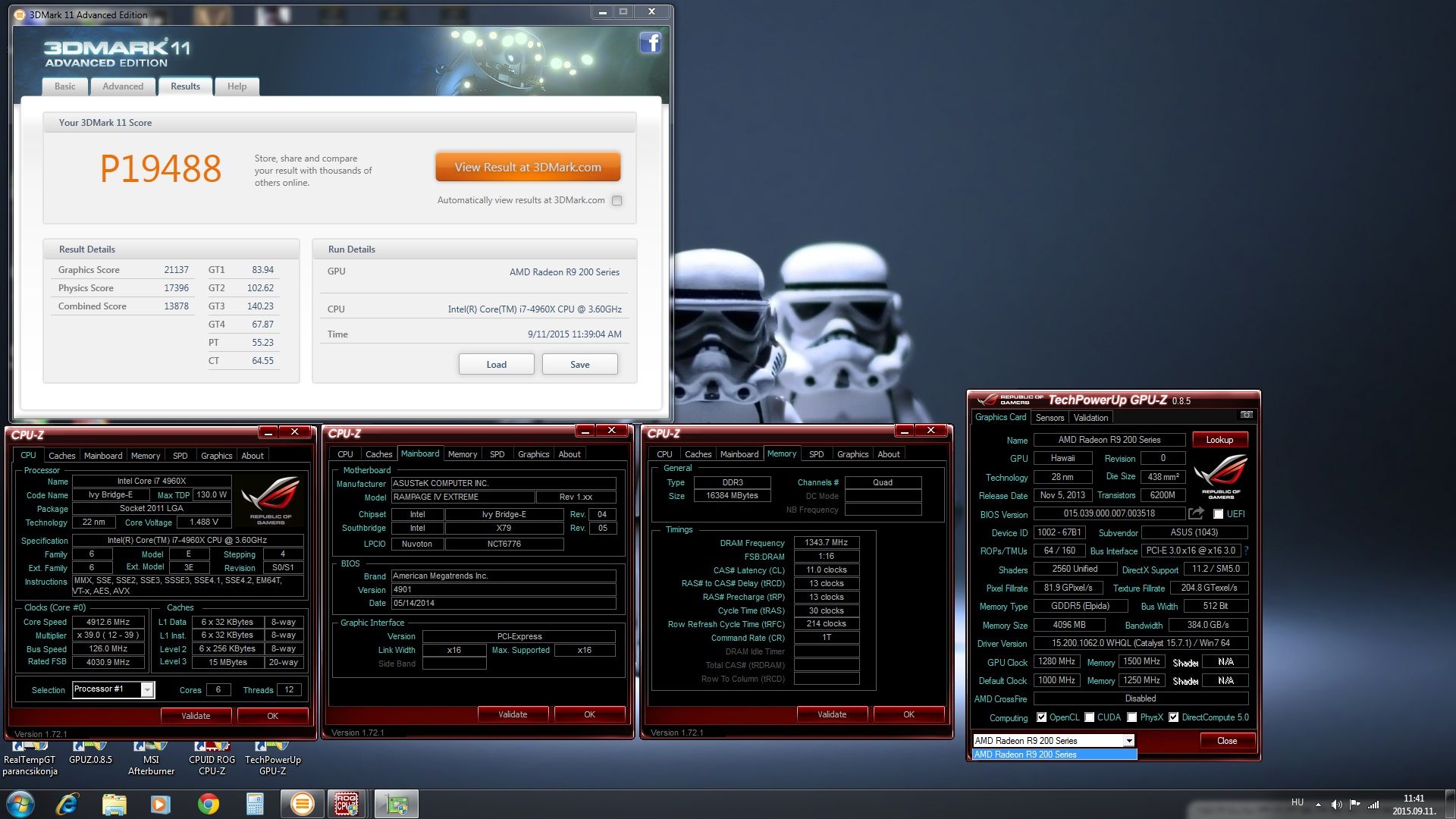
Task: Click Bus Interface question mark icon
Action: [x=1246, y=551]
